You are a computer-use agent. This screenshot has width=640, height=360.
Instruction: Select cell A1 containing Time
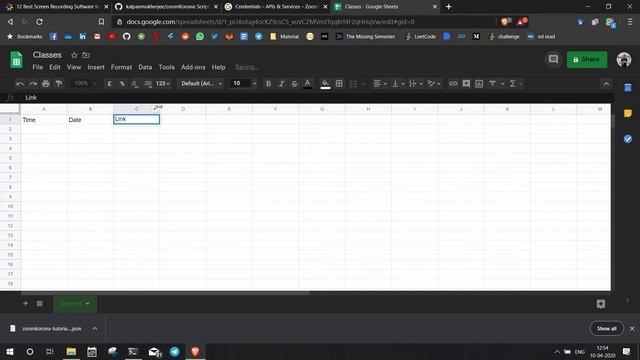44,120
